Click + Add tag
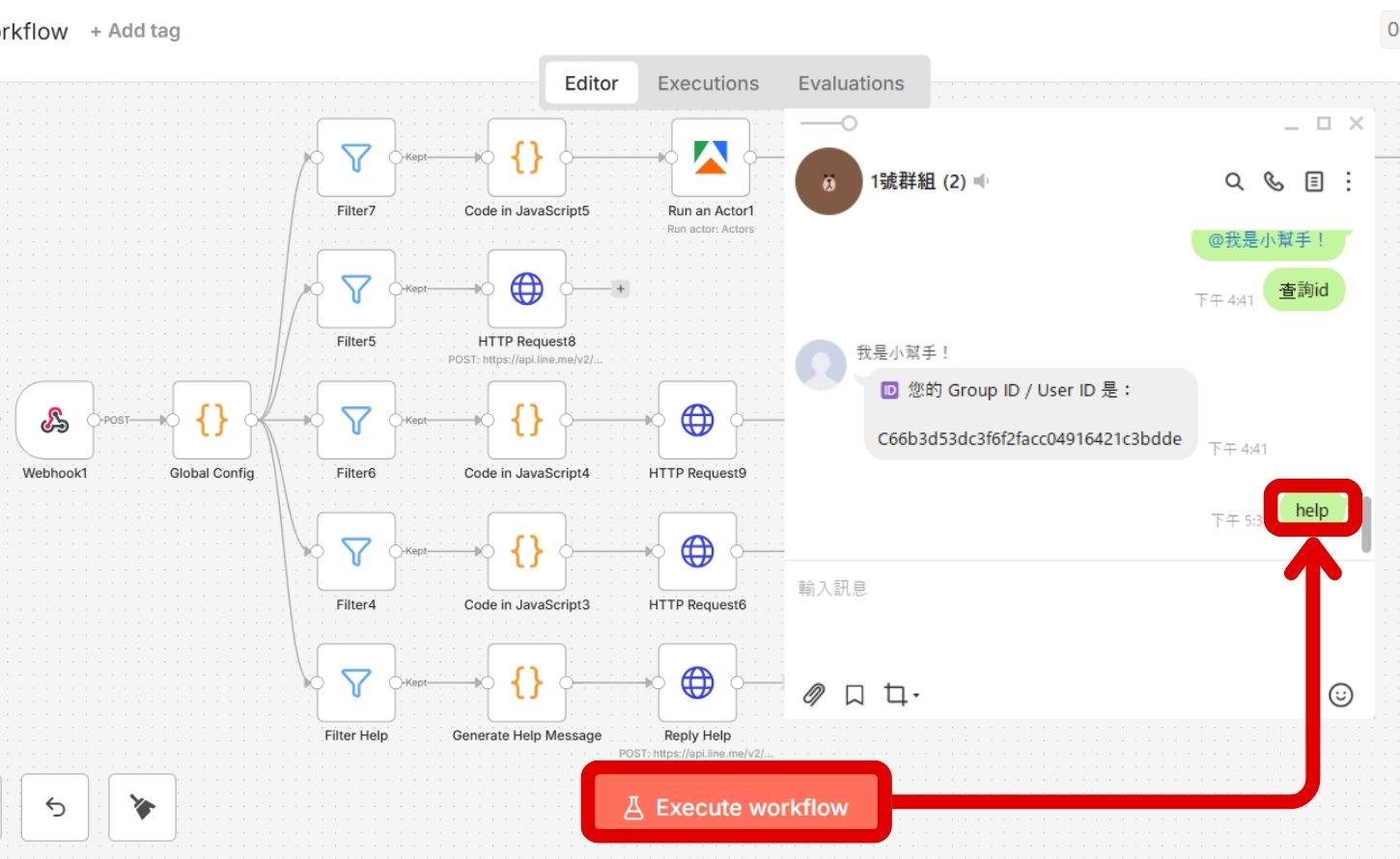 (x=135, y=30)
